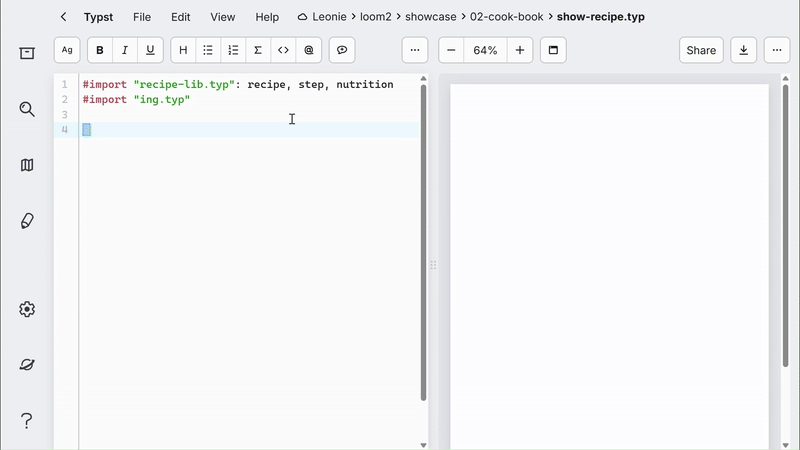Insert a reference with the @ icon
Screen dimensions: 800x450
pos(308,50)
